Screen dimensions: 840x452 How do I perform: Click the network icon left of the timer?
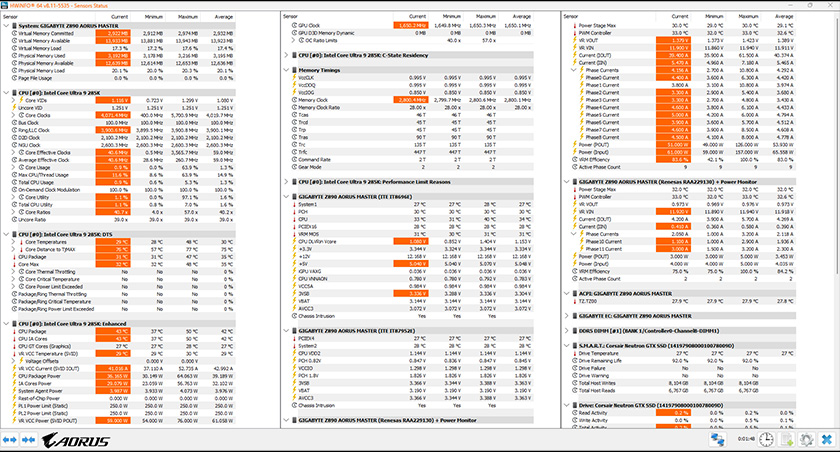[x=719, y=439]
